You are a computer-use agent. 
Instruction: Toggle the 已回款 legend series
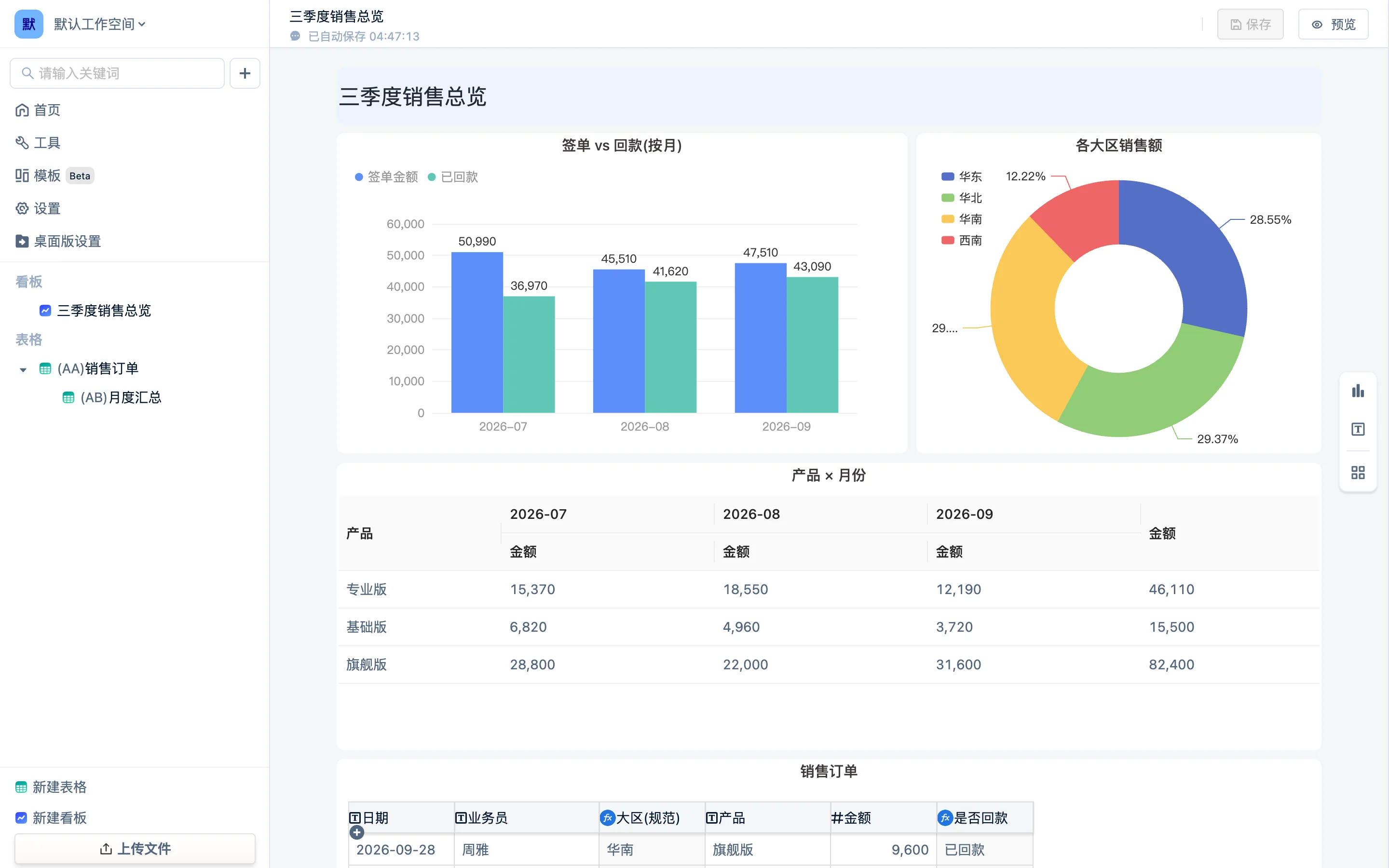[453, 177]
